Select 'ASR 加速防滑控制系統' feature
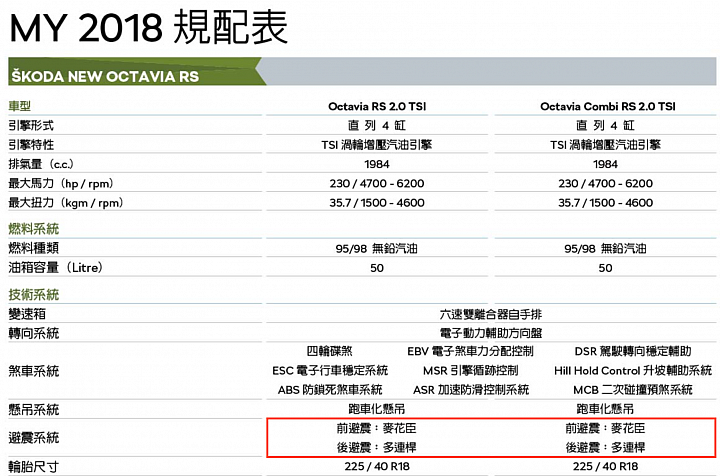Viewport: 720px width, 476px height. coord(471,390)
